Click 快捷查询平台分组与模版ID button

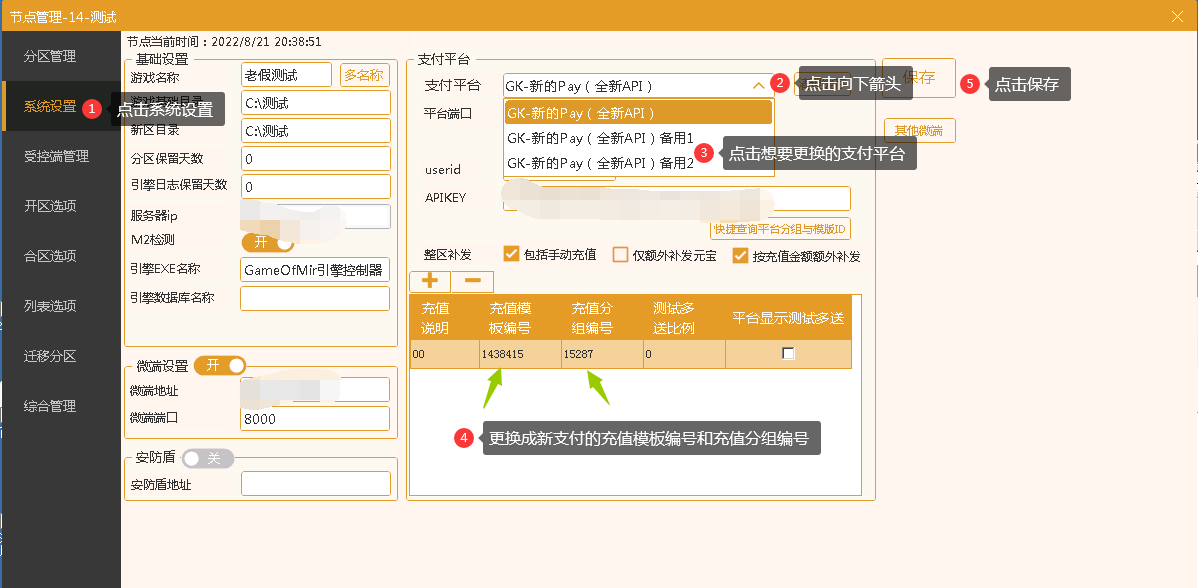coord(780,229)
